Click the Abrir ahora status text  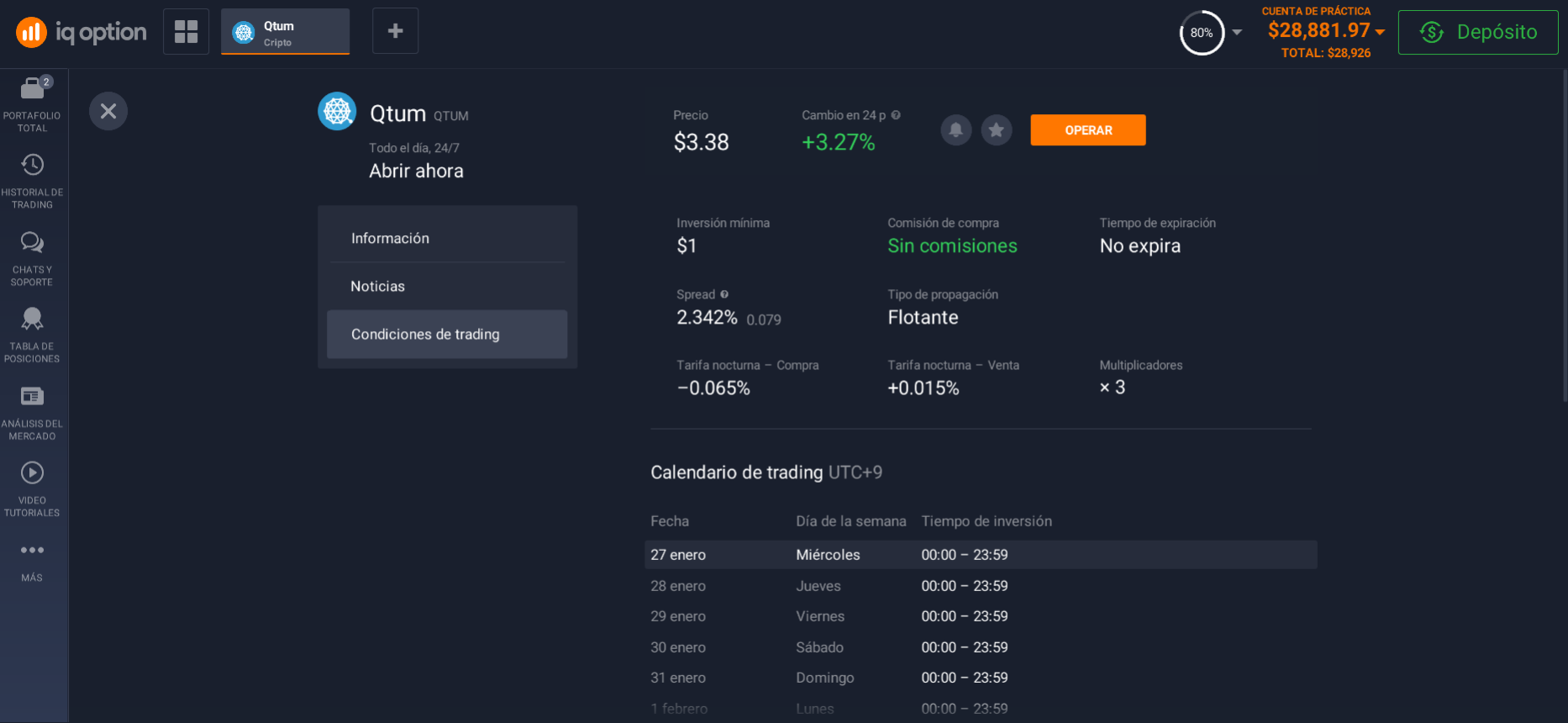pos(416,171)
